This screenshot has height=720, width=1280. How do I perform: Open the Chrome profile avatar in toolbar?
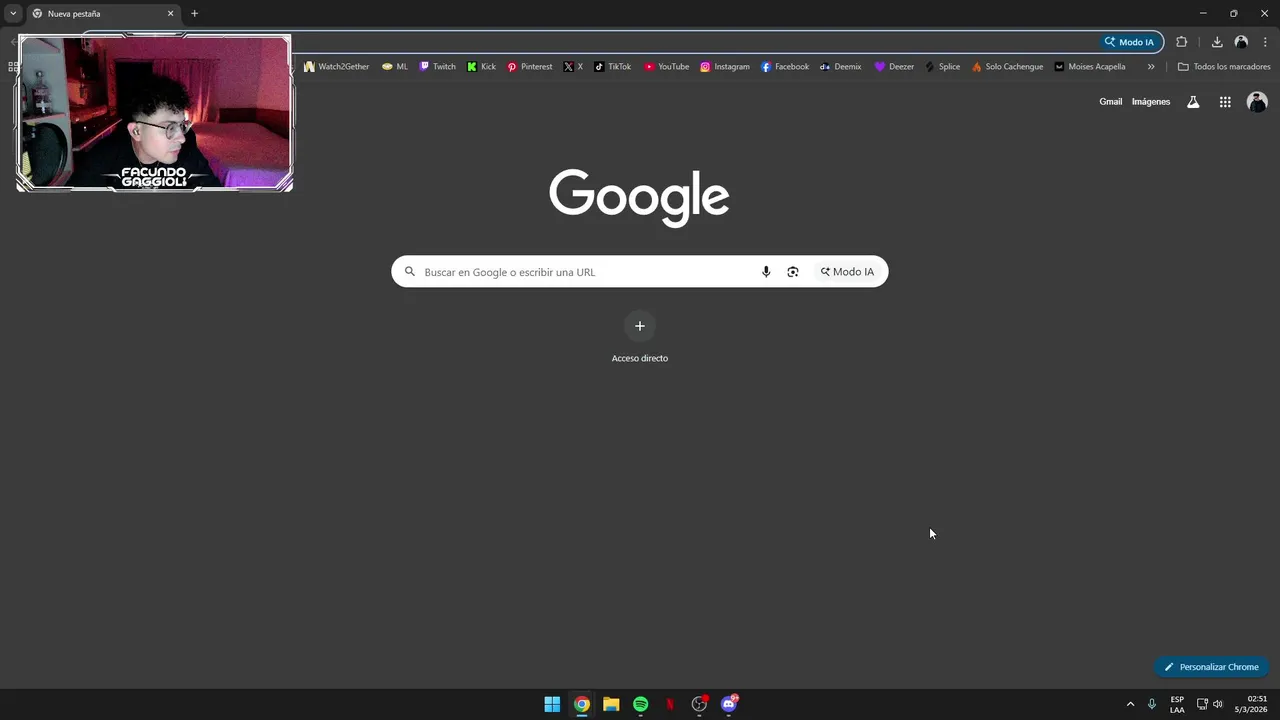point(1241,42)
